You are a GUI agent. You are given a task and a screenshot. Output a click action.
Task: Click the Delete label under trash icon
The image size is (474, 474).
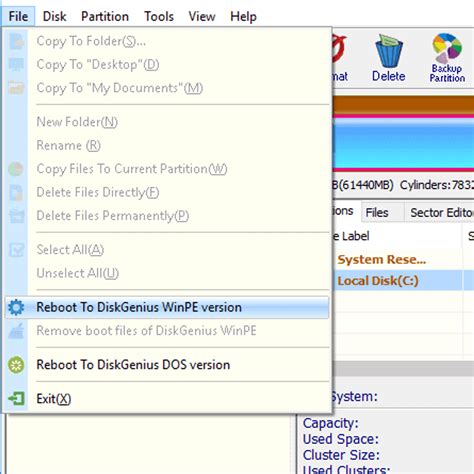click(389, 76)
